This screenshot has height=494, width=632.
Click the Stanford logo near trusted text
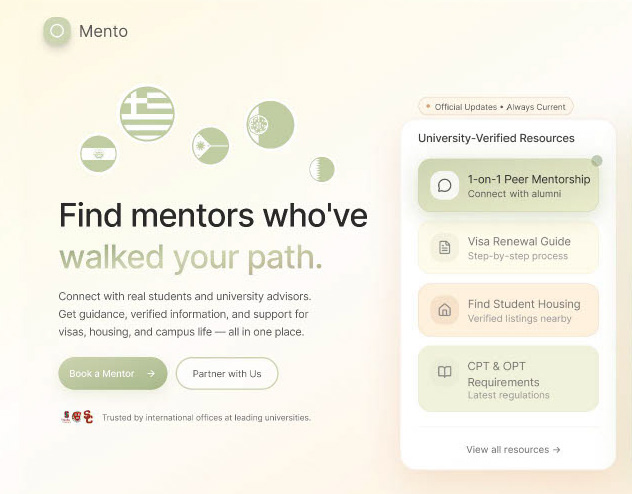tap(66, 417)
